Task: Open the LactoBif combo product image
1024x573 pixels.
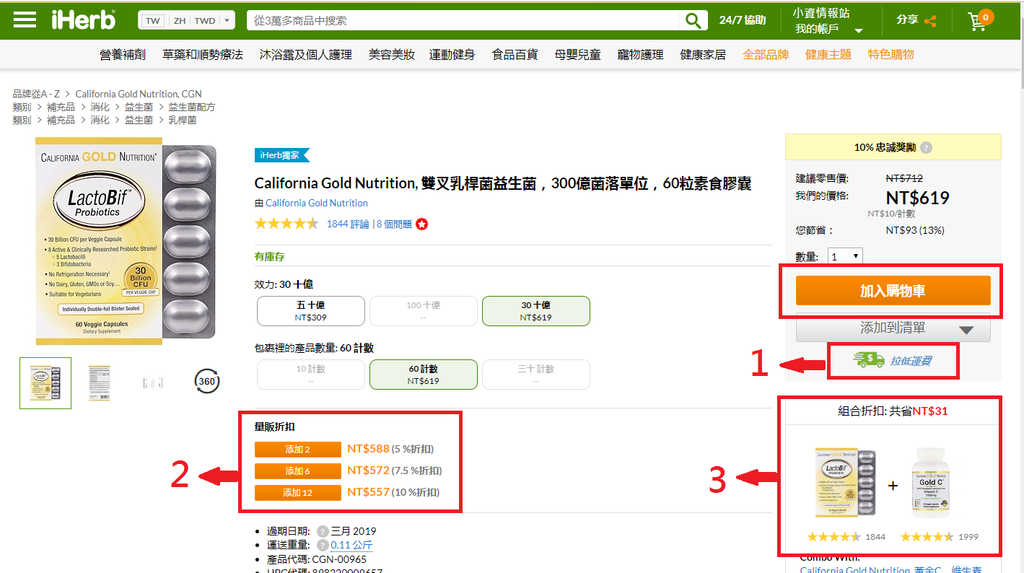Action: pos(846,482)
